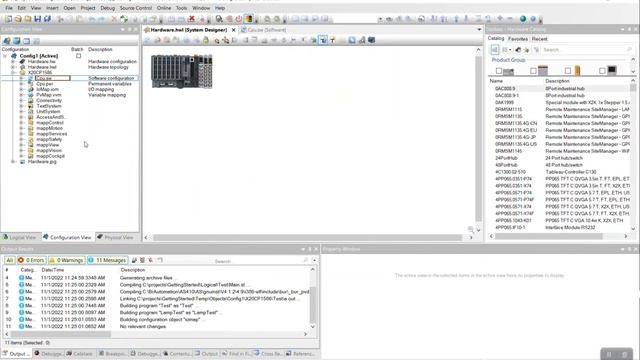The image size is (640, 360).
Task: Click the Save All toolbar icon
Action: point(47,19)
